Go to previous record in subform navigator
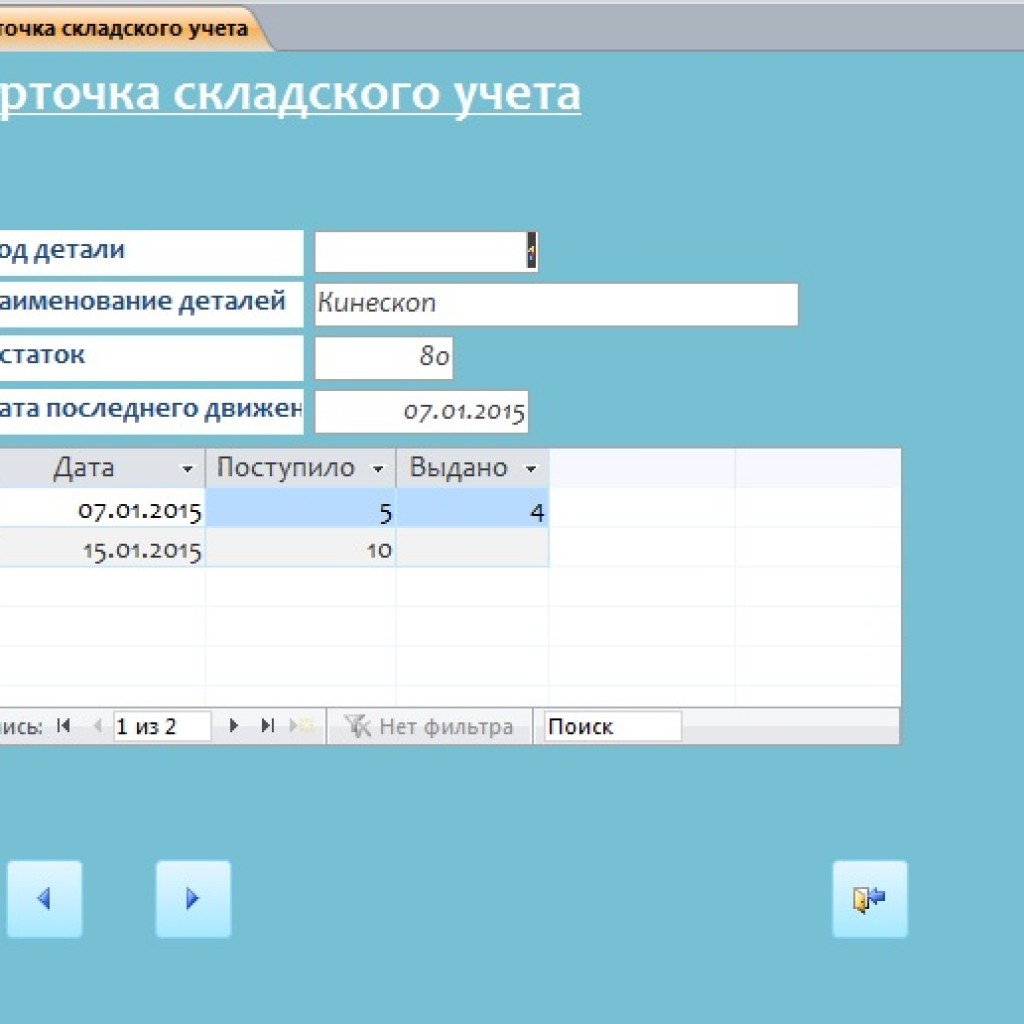This screenshot has width=1024, height=1024. tap(97, 727)
